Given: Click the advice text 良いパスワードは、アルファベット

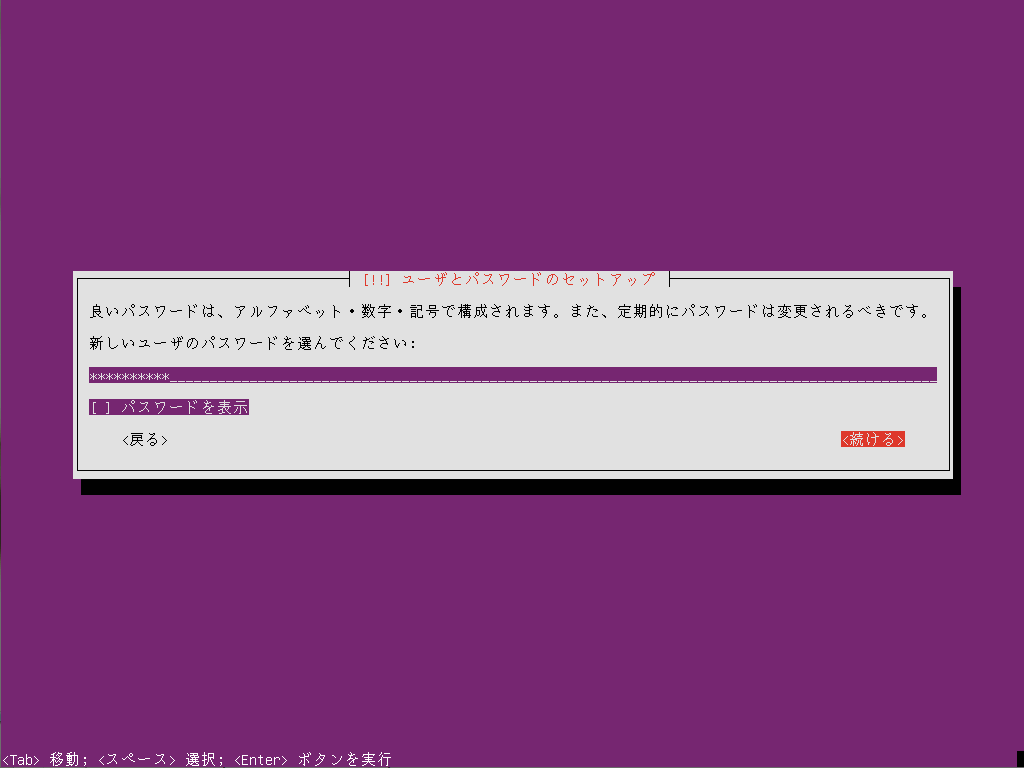Looking at the screenshot, I should coord(216,312).
